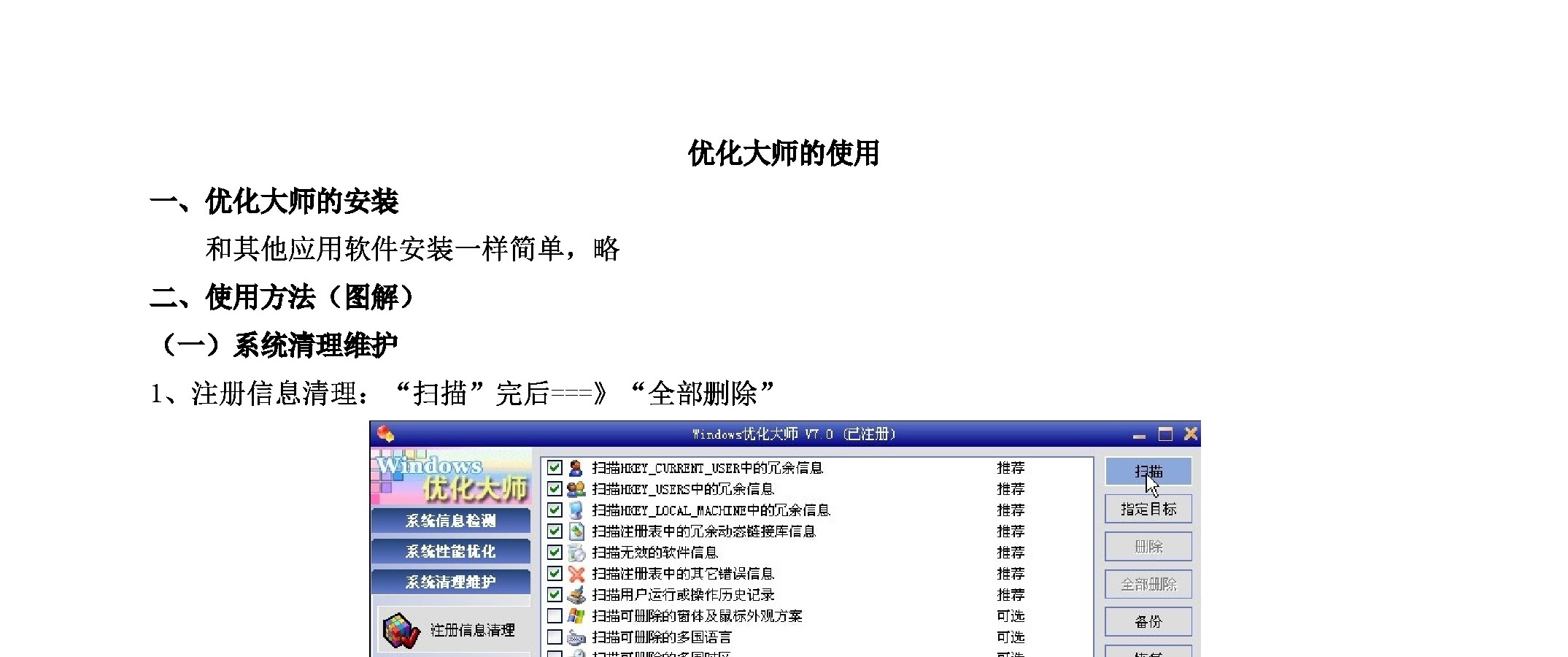Click the 删除 button
1568x657 pixels.
click(x=1148, y=547)
